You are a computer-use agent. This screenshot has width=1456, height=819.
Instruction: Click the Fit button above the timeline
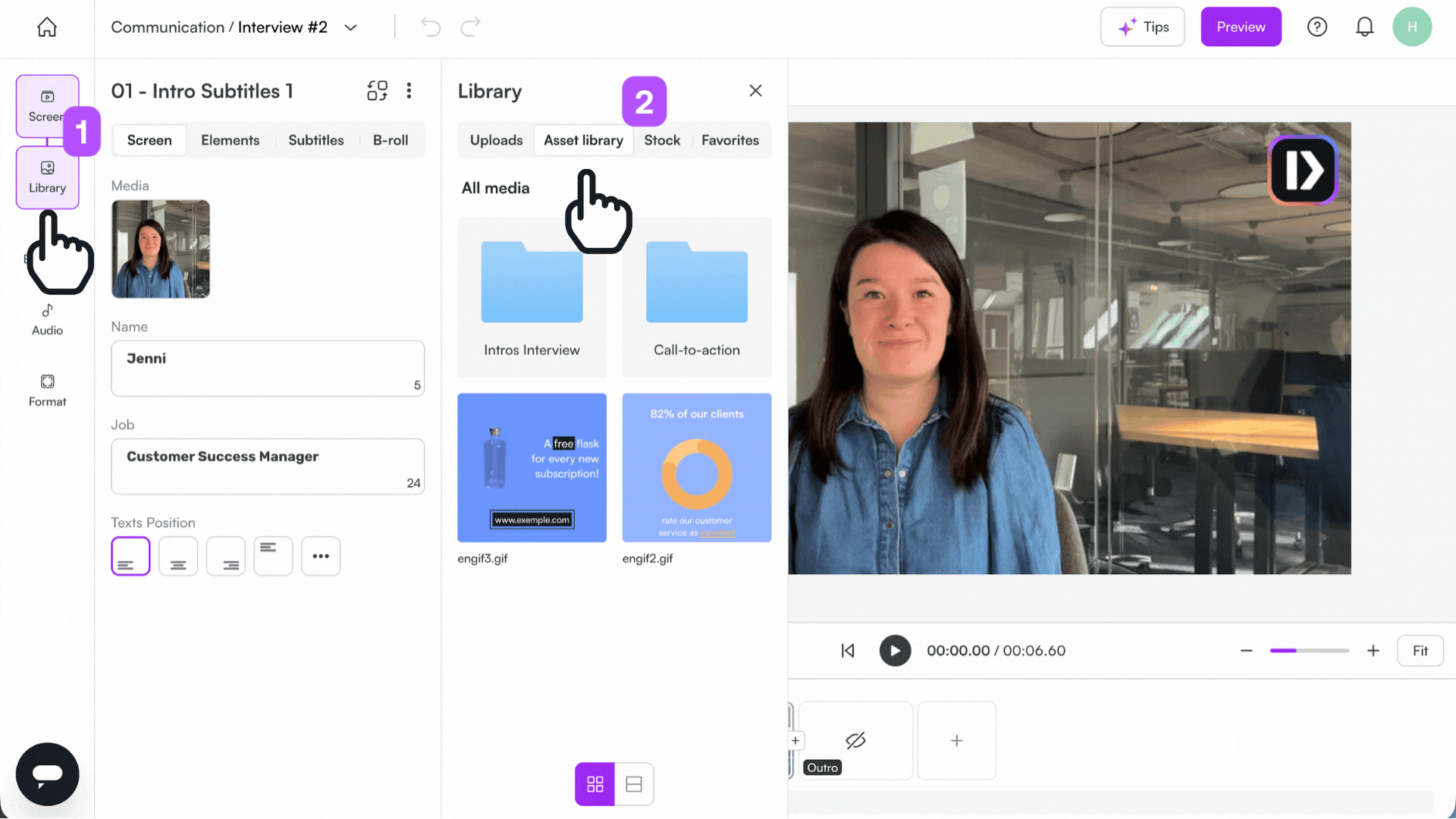(1420, 651)
